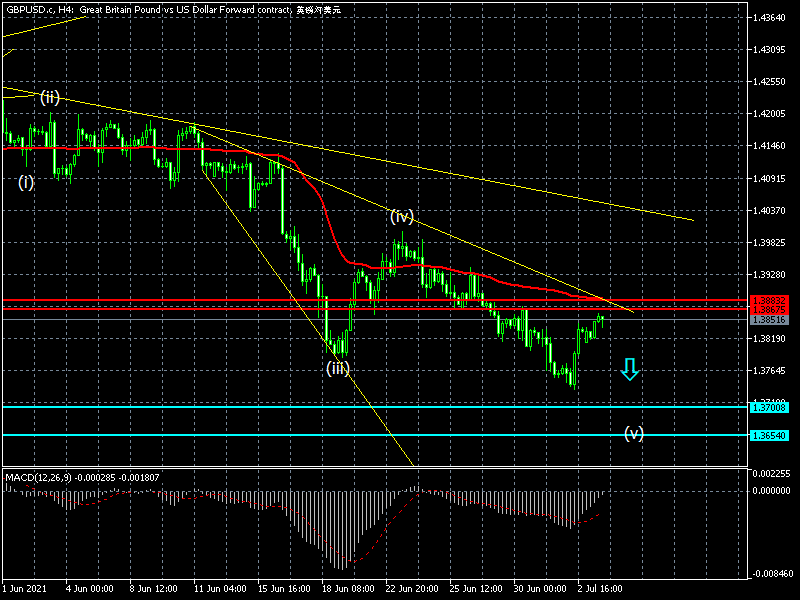This screenshot has width=800, height=600.
Task: Click the 18 Jun 08:00 time label
Action: pyautogui.click(x=348, y=589)
